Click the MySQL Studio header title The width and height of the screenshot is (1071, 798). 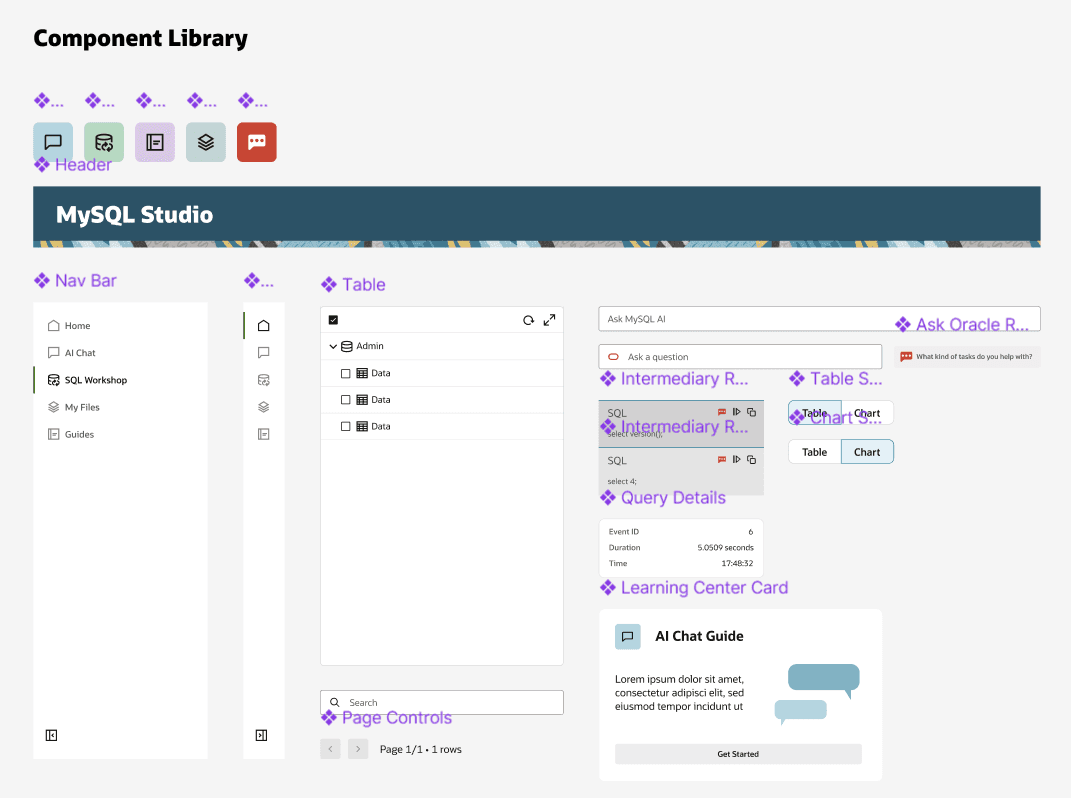point(135,215)
